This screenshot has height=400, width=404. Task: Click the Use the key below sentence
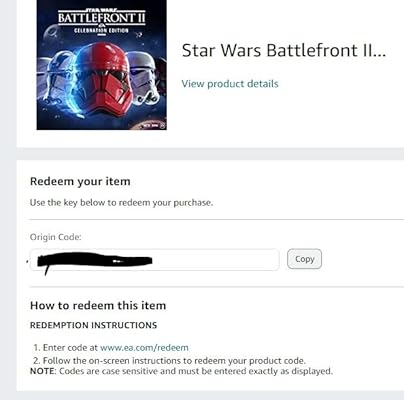point(121,203)
